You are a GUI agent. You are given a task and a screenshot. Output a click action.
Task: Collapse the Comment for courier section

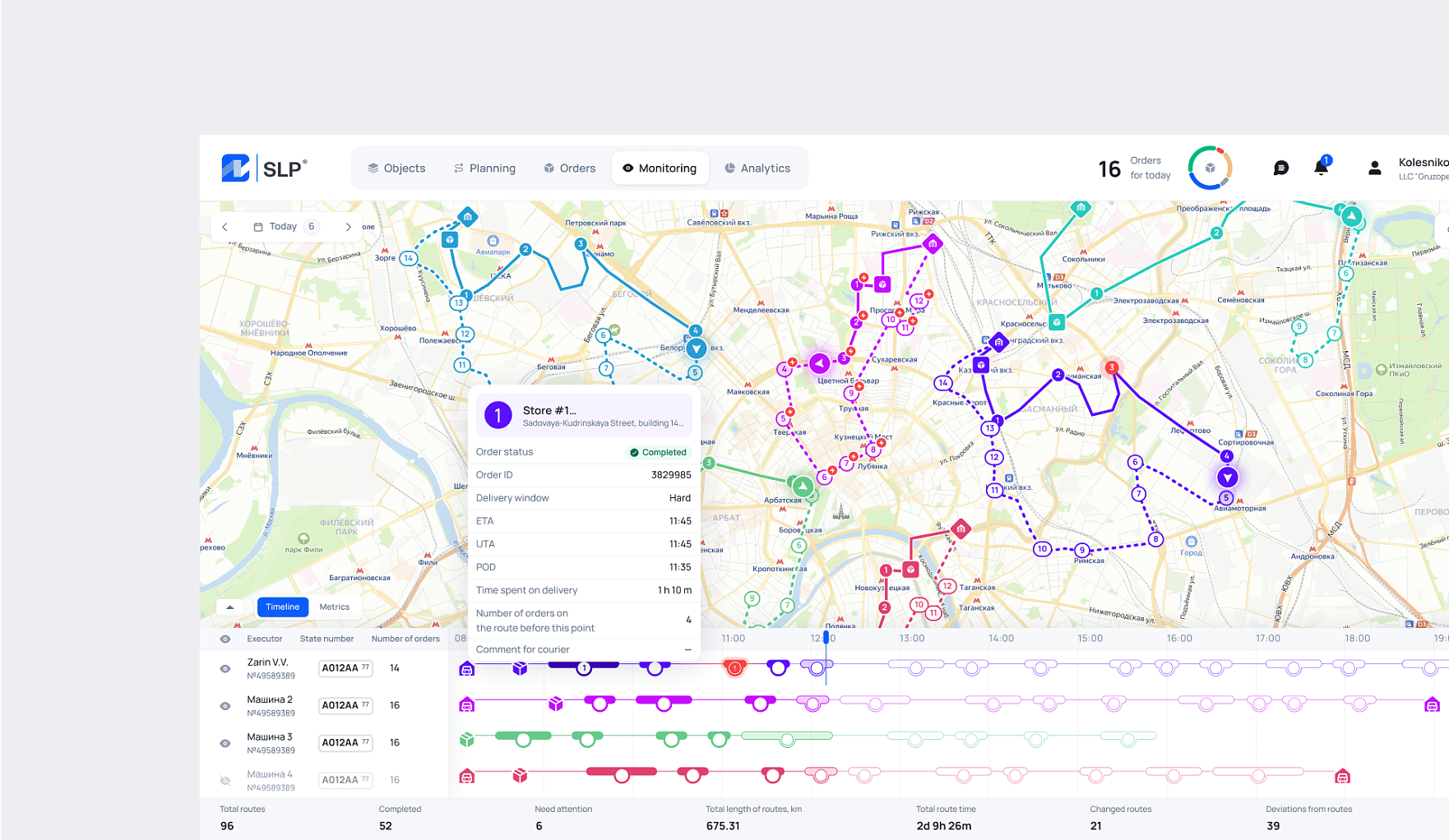(687, 649)
